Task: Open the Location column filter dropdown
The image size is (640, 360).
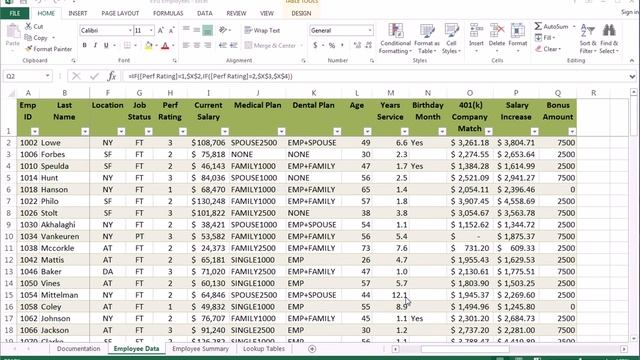Action: click(x=121, y=131)
